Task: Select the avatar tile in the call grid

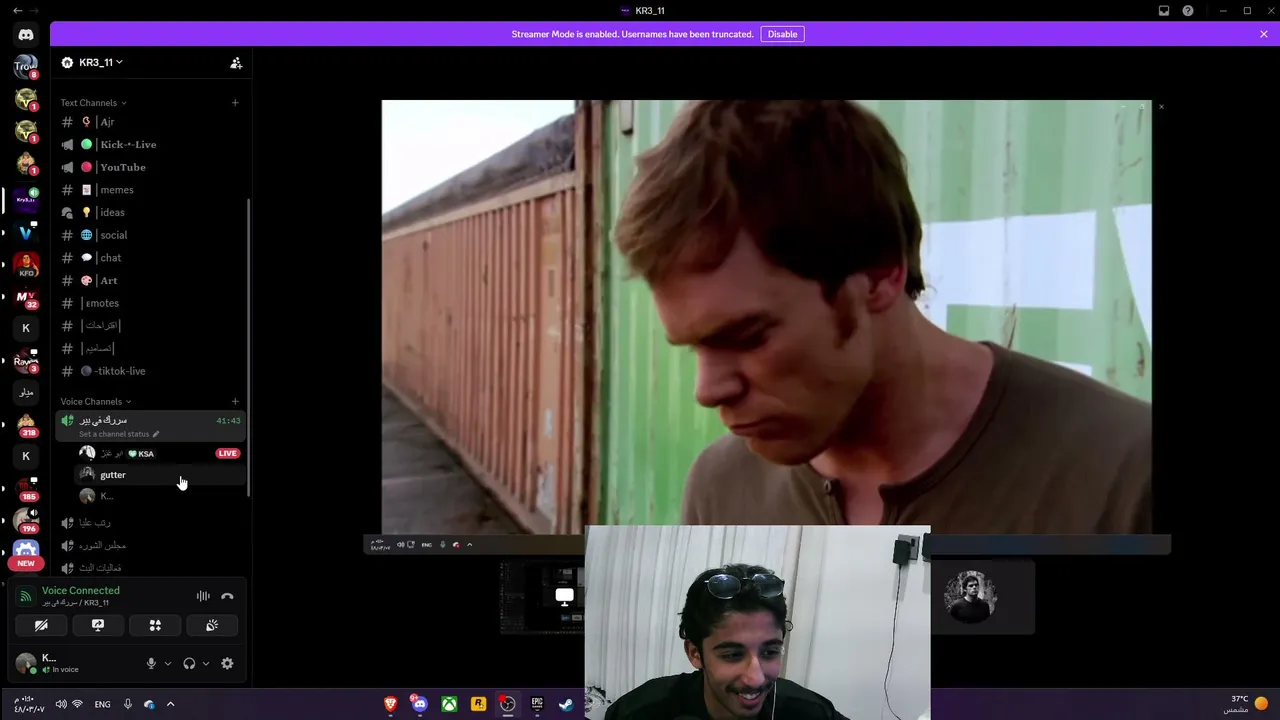Action: (983, 596)
